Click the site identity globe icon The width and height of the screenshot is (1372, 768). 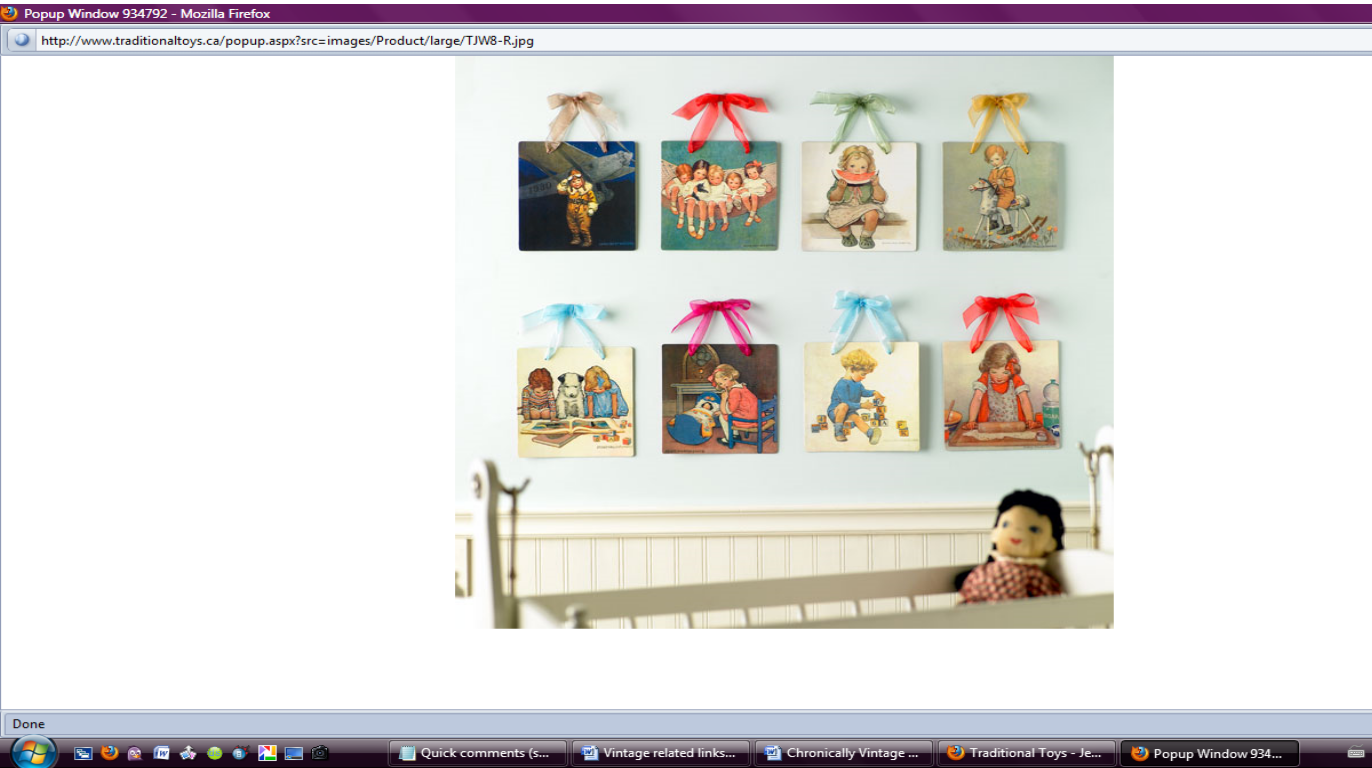point(21,40)
